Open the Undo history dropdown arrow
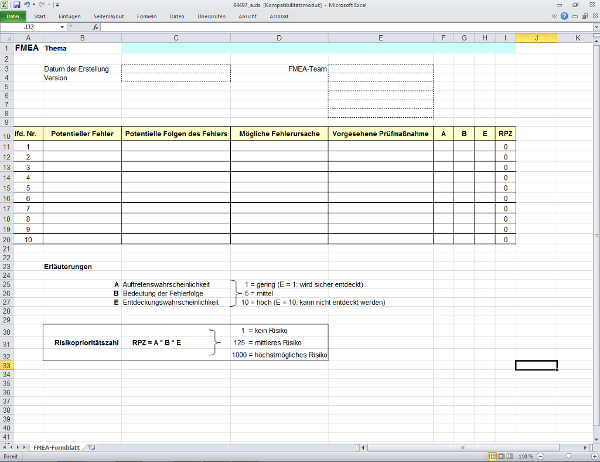This screenshot has width=600, height=462. tap(33, 5)
